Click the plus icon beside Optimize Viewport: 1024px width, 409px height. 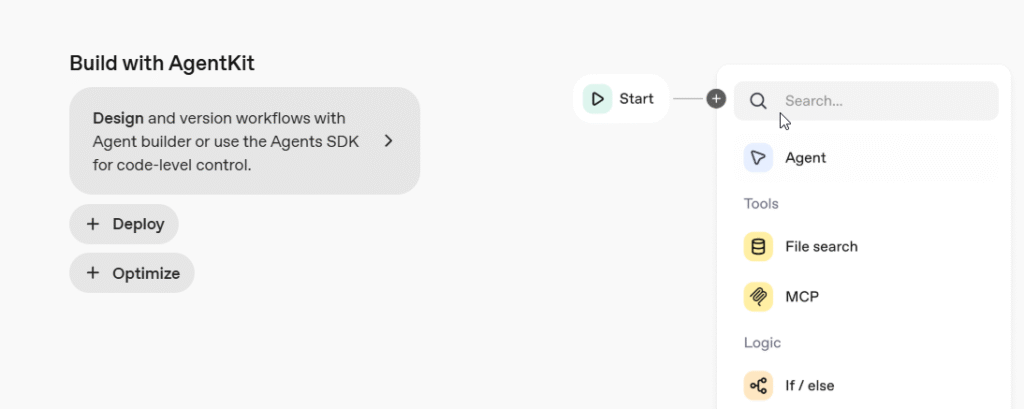(93, 273)
